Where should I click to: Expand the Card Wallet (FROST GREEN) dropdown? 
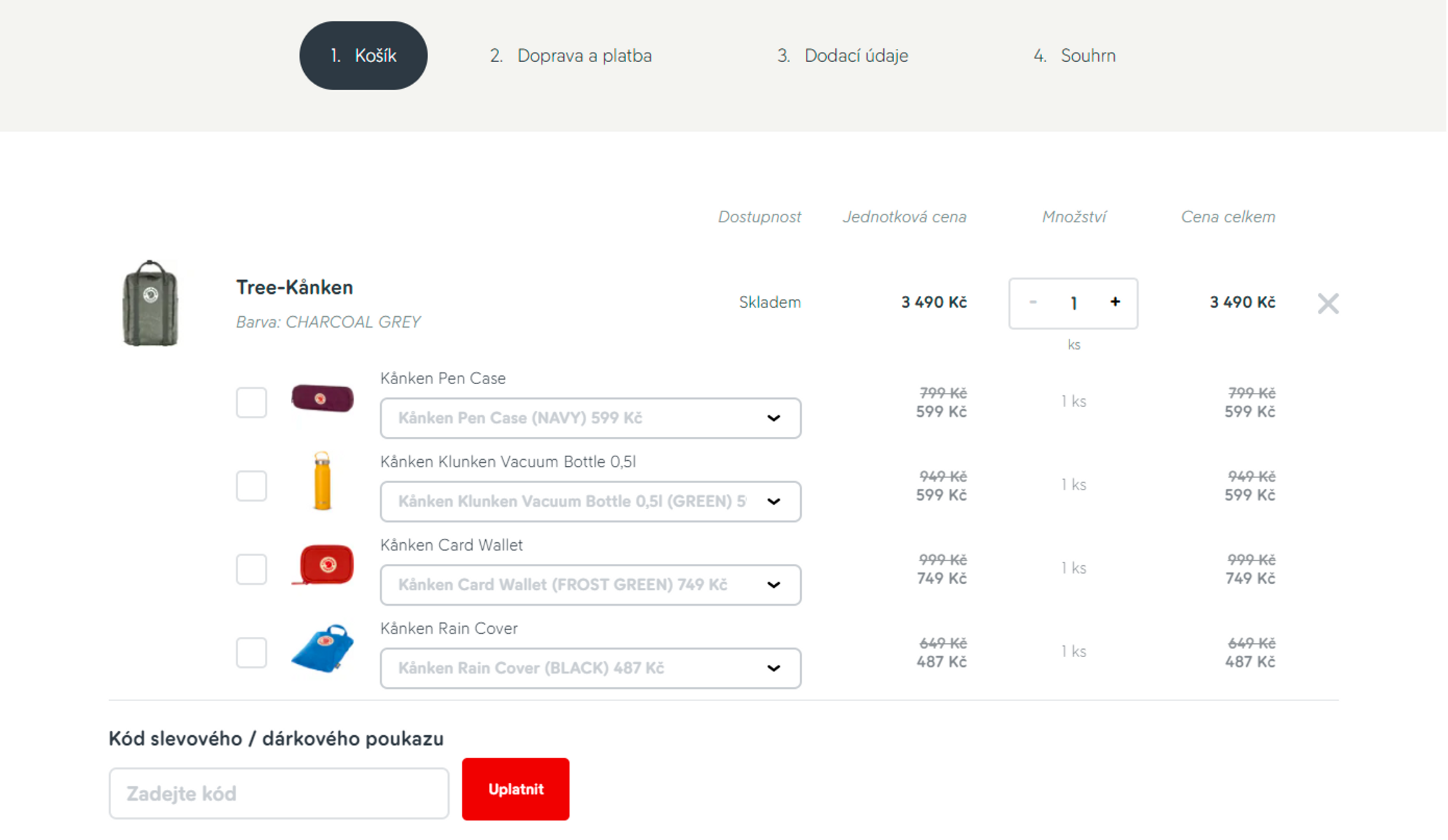coord(591,585)
